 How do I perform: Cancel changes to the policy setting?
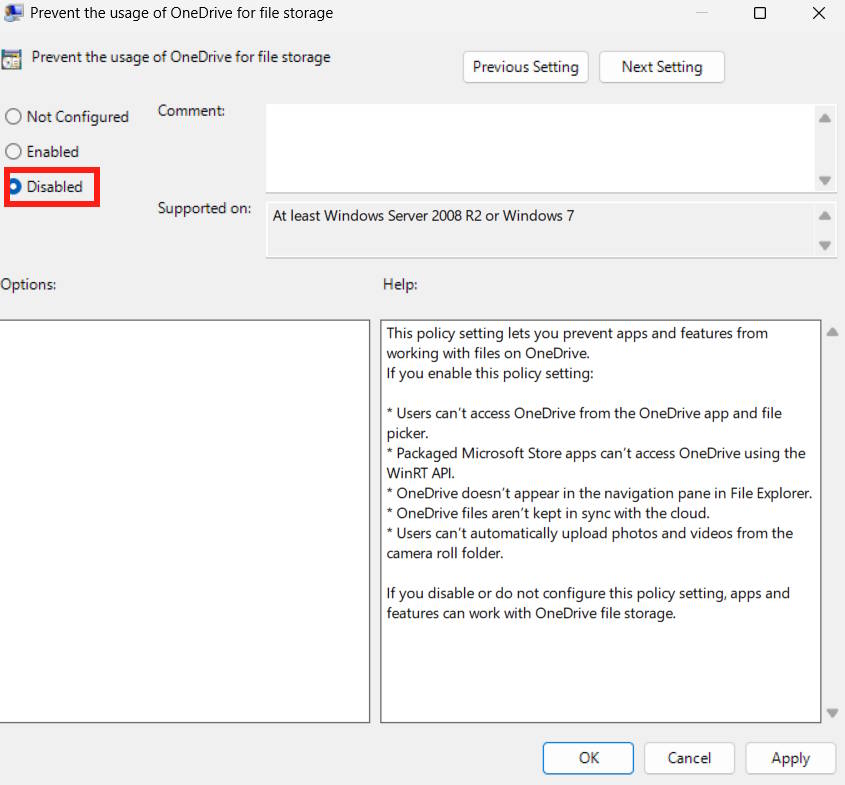coord(689,758)
